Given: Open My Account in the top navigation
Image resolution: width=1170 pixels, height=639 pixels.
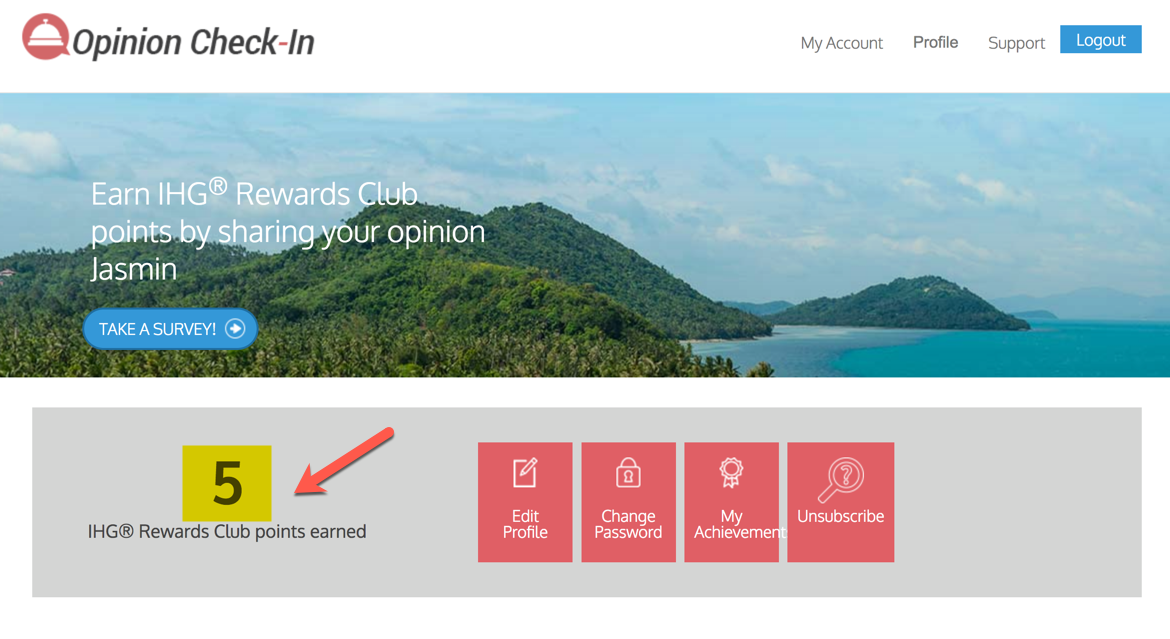Looking at the screenshot, I should tap(842, 43).
